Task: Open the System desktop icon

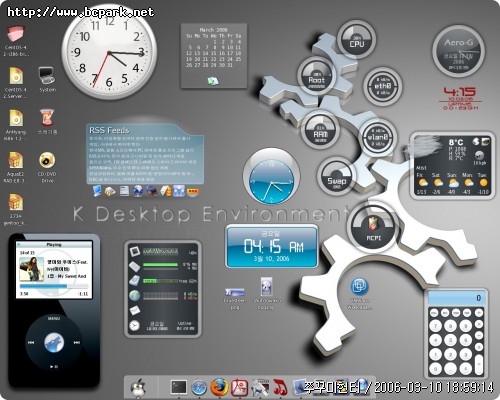Action: (47, 76)
